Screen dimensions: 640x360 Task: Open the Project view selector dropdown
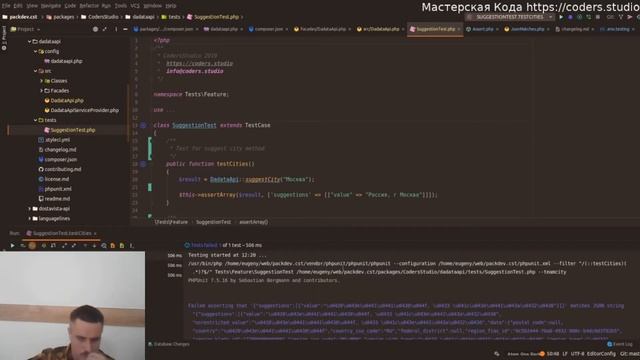pyautogui.click(x=26, y=29)
